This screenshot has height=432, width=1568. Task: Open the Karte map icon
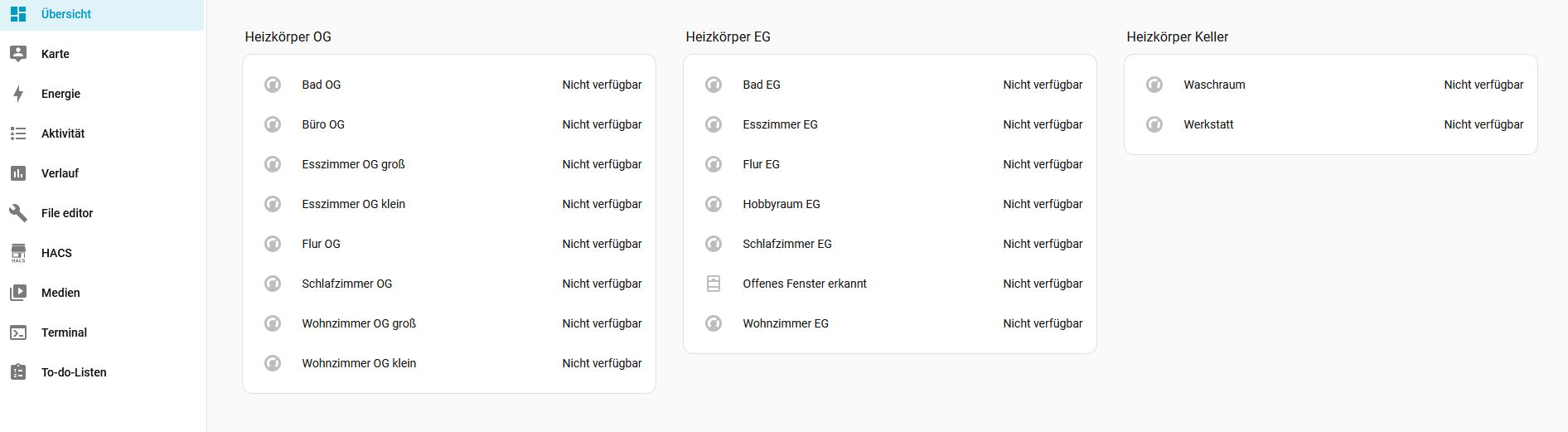pyautogui.click(x=18, y=54)
